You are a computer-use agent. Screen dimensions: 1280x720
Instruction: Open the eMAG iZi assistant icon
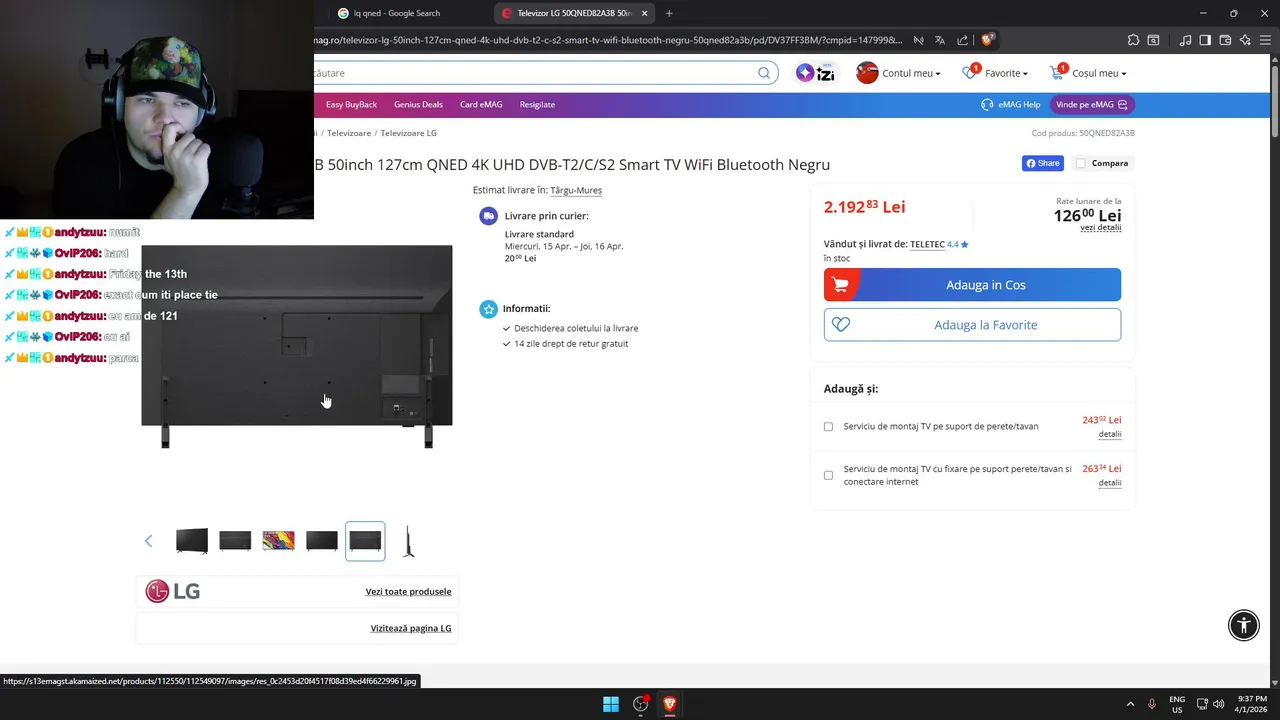815,73
